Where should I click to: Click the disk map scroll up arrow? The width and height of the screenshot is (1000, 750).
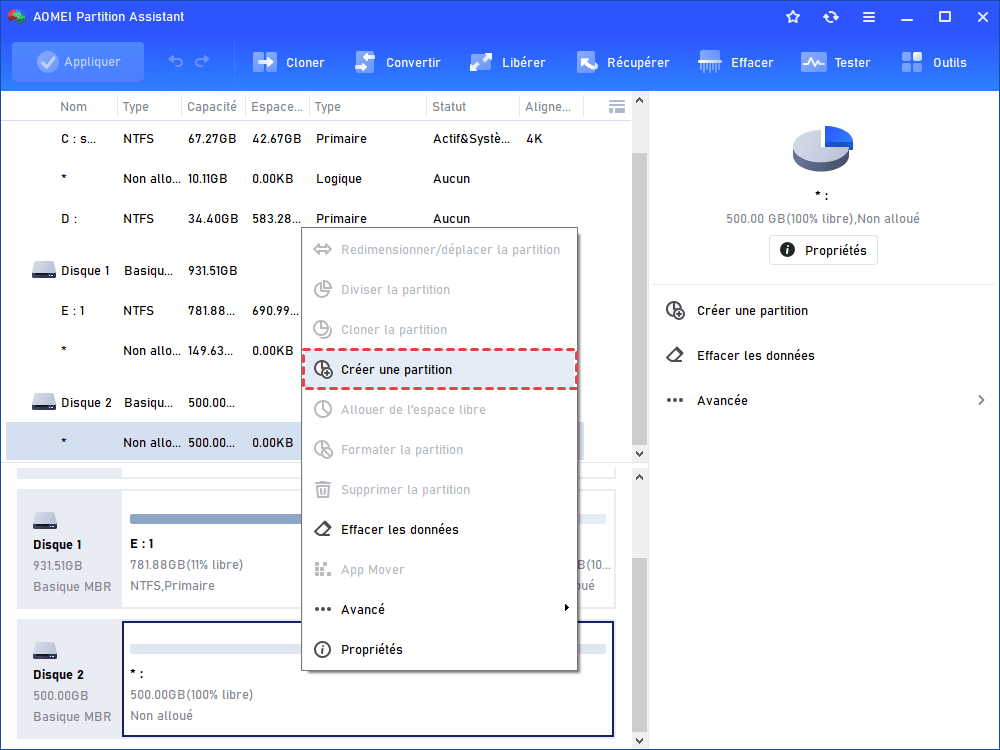(x=639, y=477)
